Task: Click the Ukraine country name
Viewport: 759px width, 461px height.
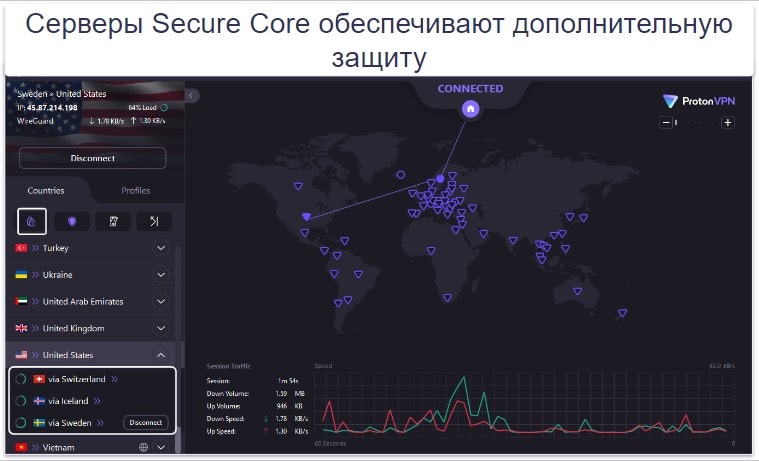Action: tap(58, 275)
